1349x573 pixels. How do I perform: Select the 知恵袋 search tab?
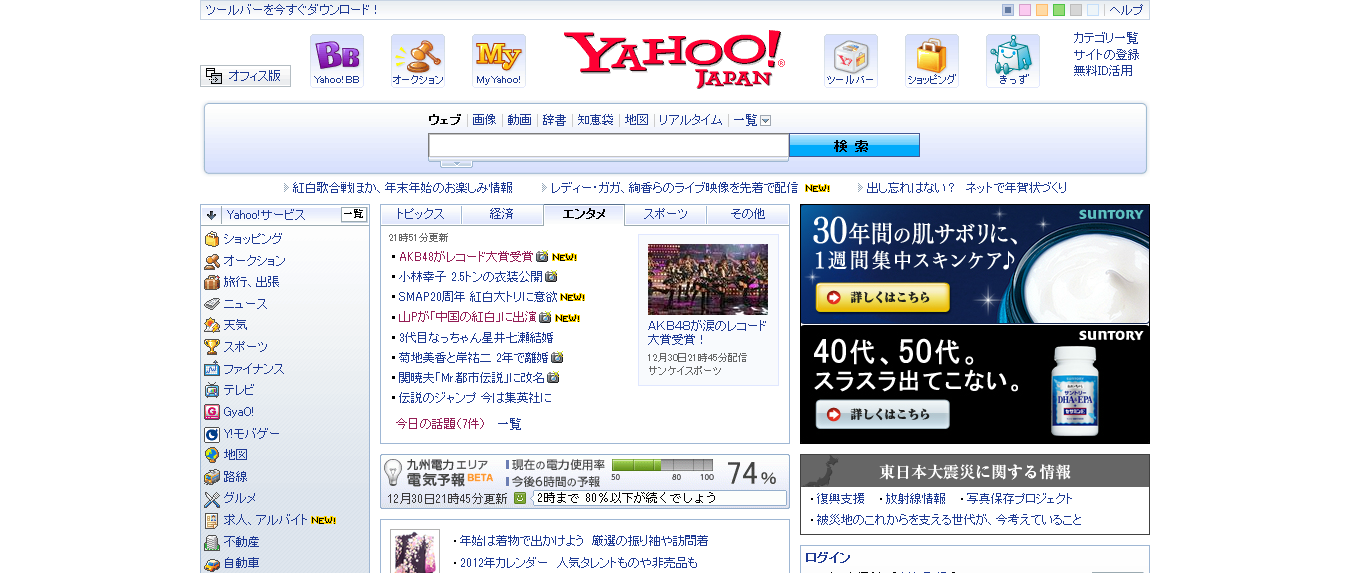595,120
